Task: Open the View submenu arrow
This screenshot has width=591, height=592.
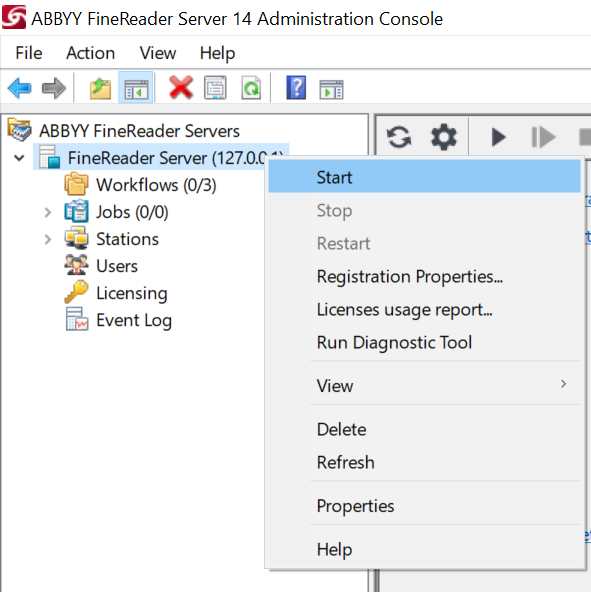Action: pyautogui.click(x=563, y=384)
